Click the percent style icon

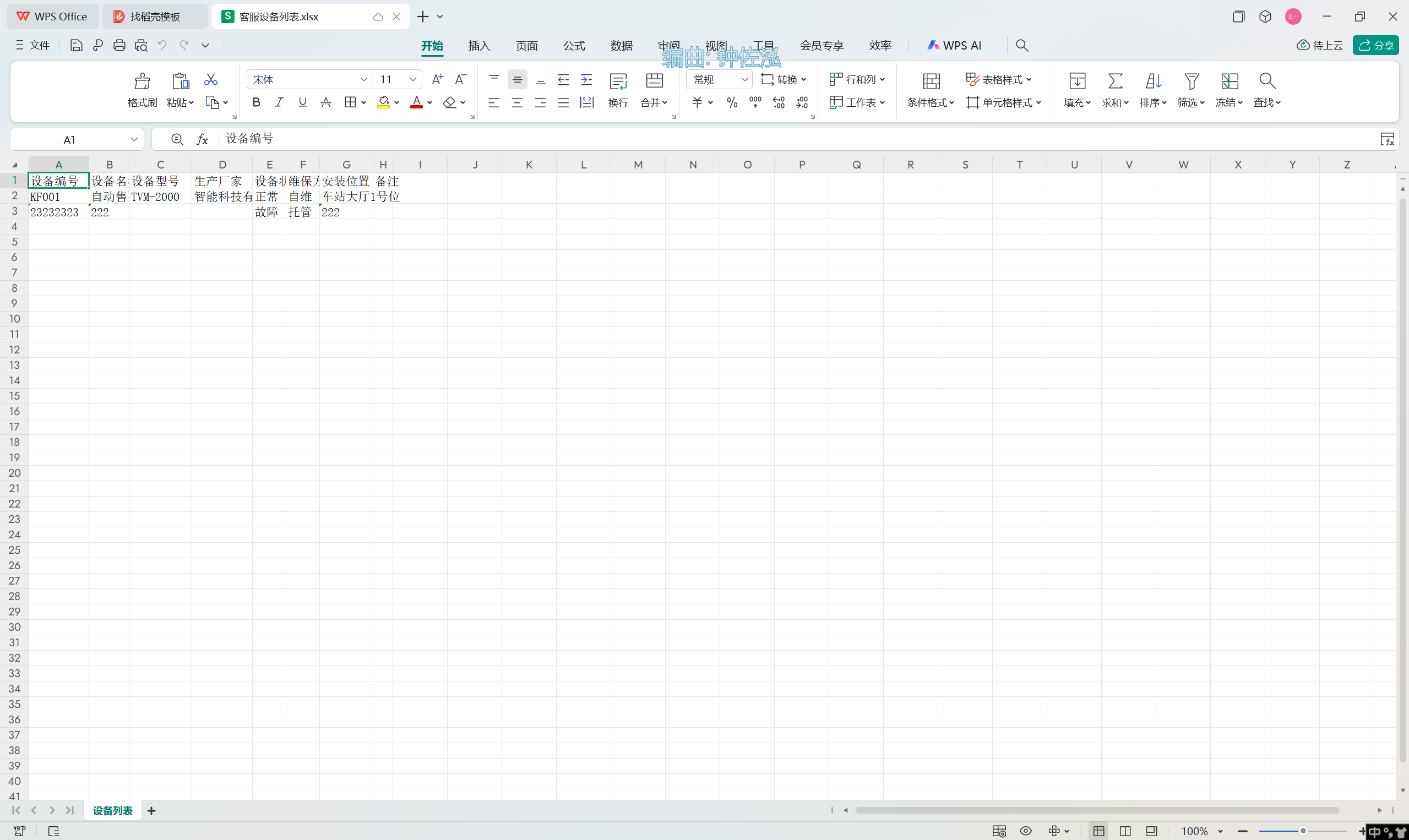click(x=732, y=102)
